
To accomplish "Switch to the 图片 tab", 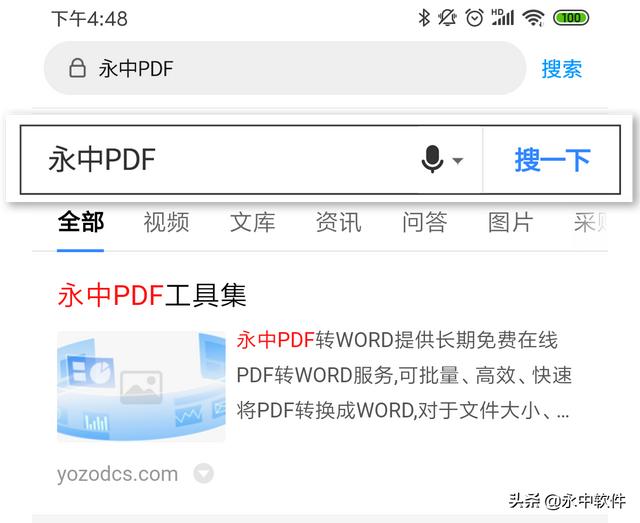I will point(510,222).
